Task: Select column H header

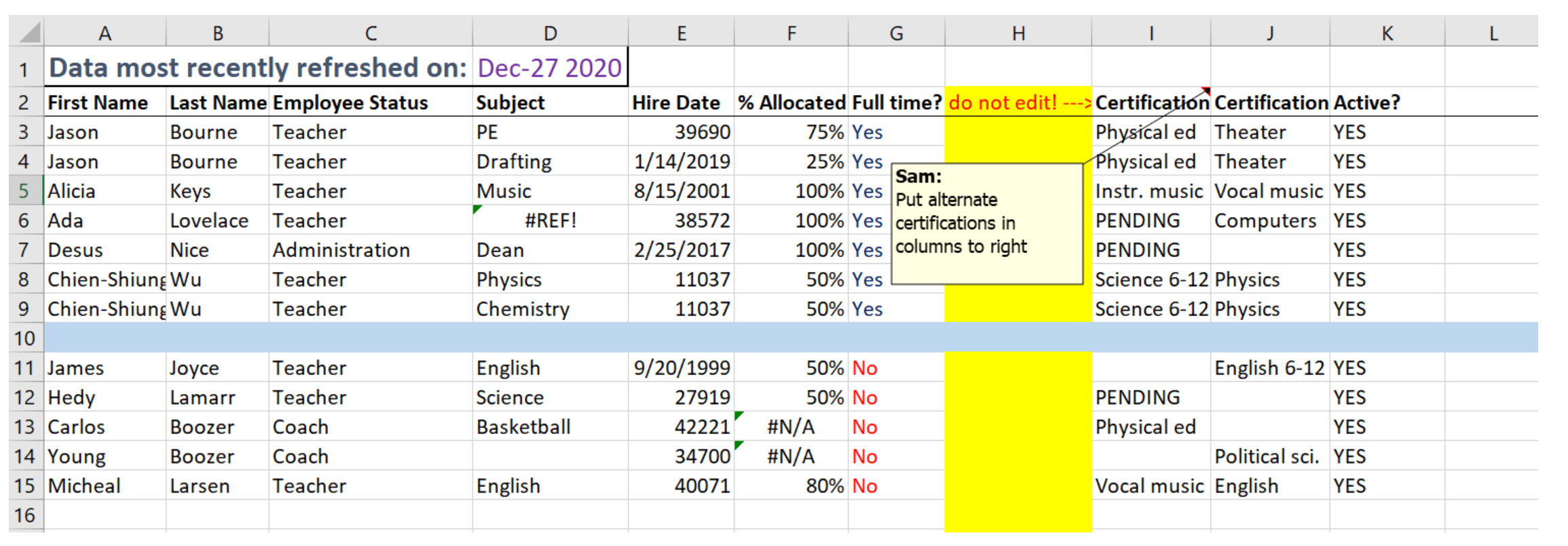Action: (x=1018, y=33)
